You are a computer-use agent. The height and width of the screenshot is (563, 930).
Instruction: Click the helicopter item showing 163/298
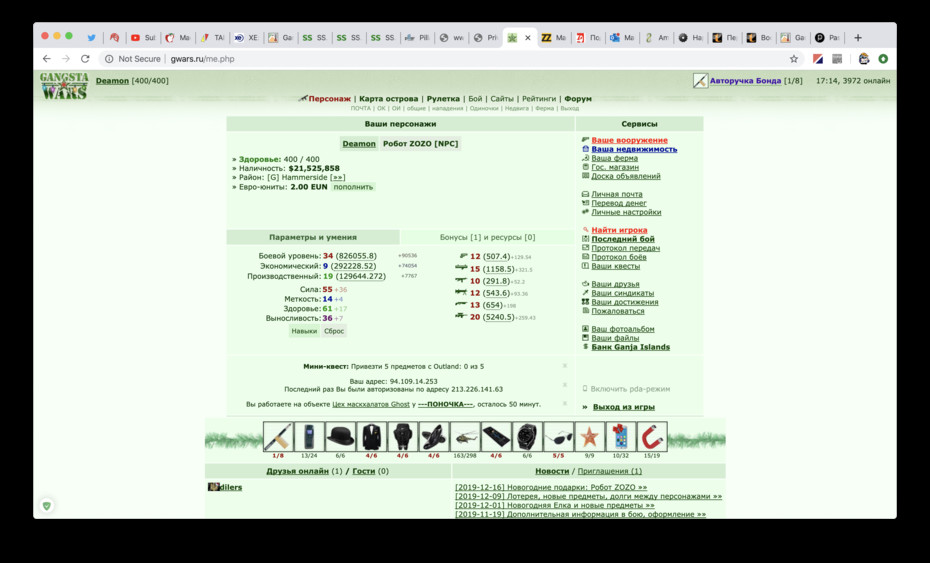click(464, 437)
